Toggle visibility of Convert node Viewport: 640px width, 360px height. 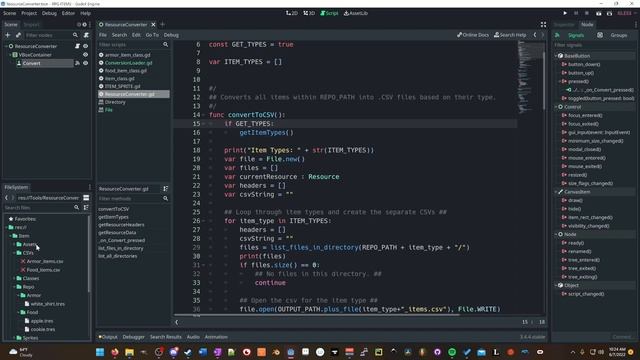tap(85, 63)
